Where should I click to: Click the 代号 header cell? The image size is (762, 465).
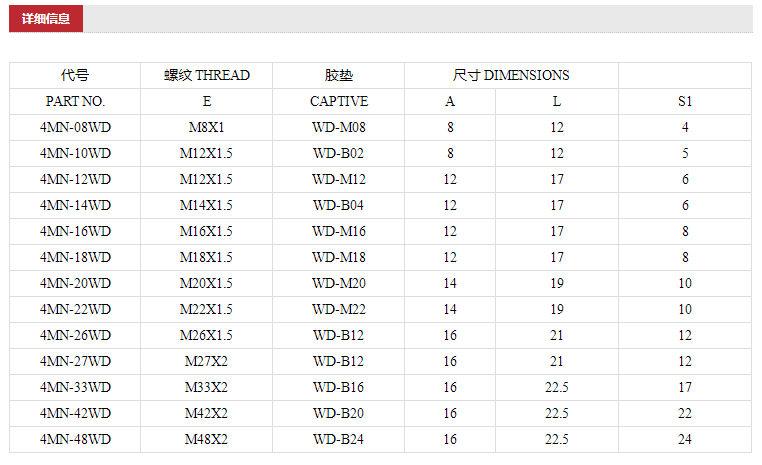[x=75, y=75]
